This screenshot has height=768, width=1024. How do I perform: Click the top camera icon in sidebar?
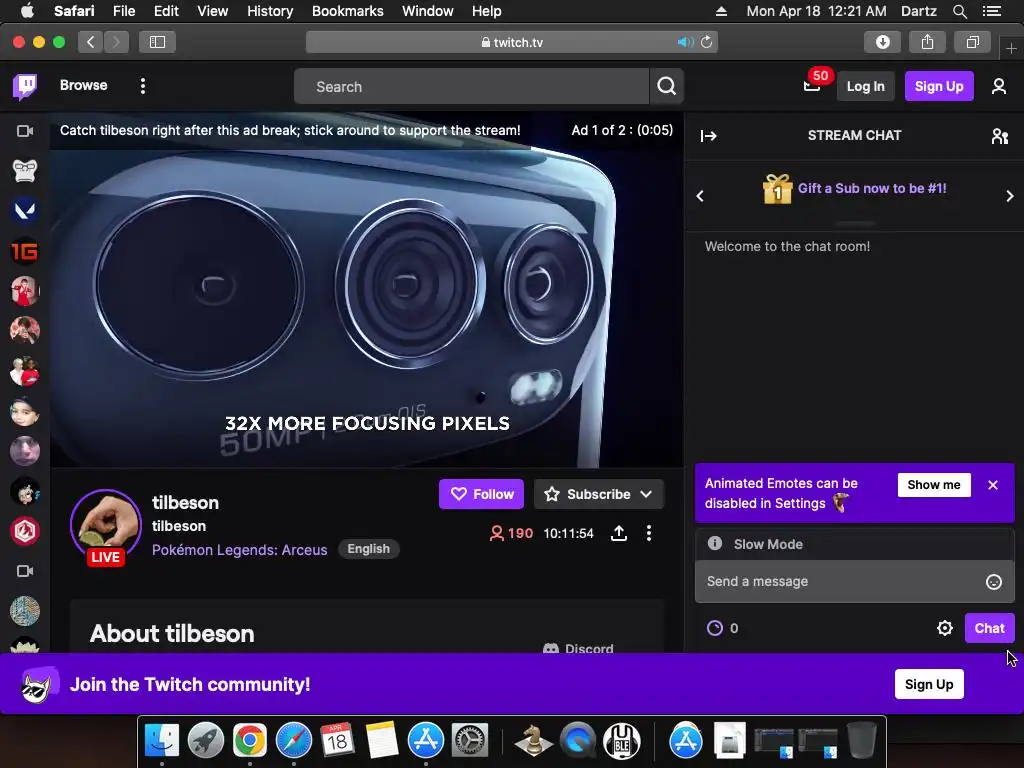[25, 131]
